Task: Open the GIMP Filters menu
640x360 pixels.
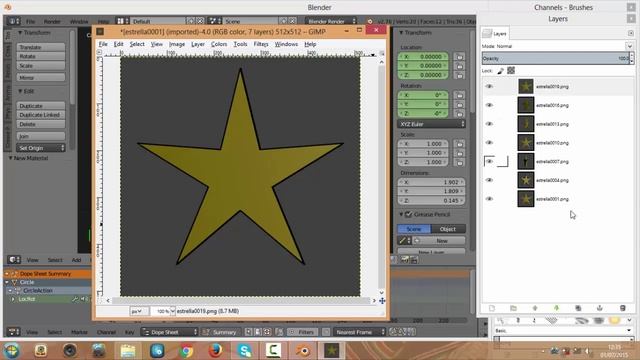Action: [261, 44]
